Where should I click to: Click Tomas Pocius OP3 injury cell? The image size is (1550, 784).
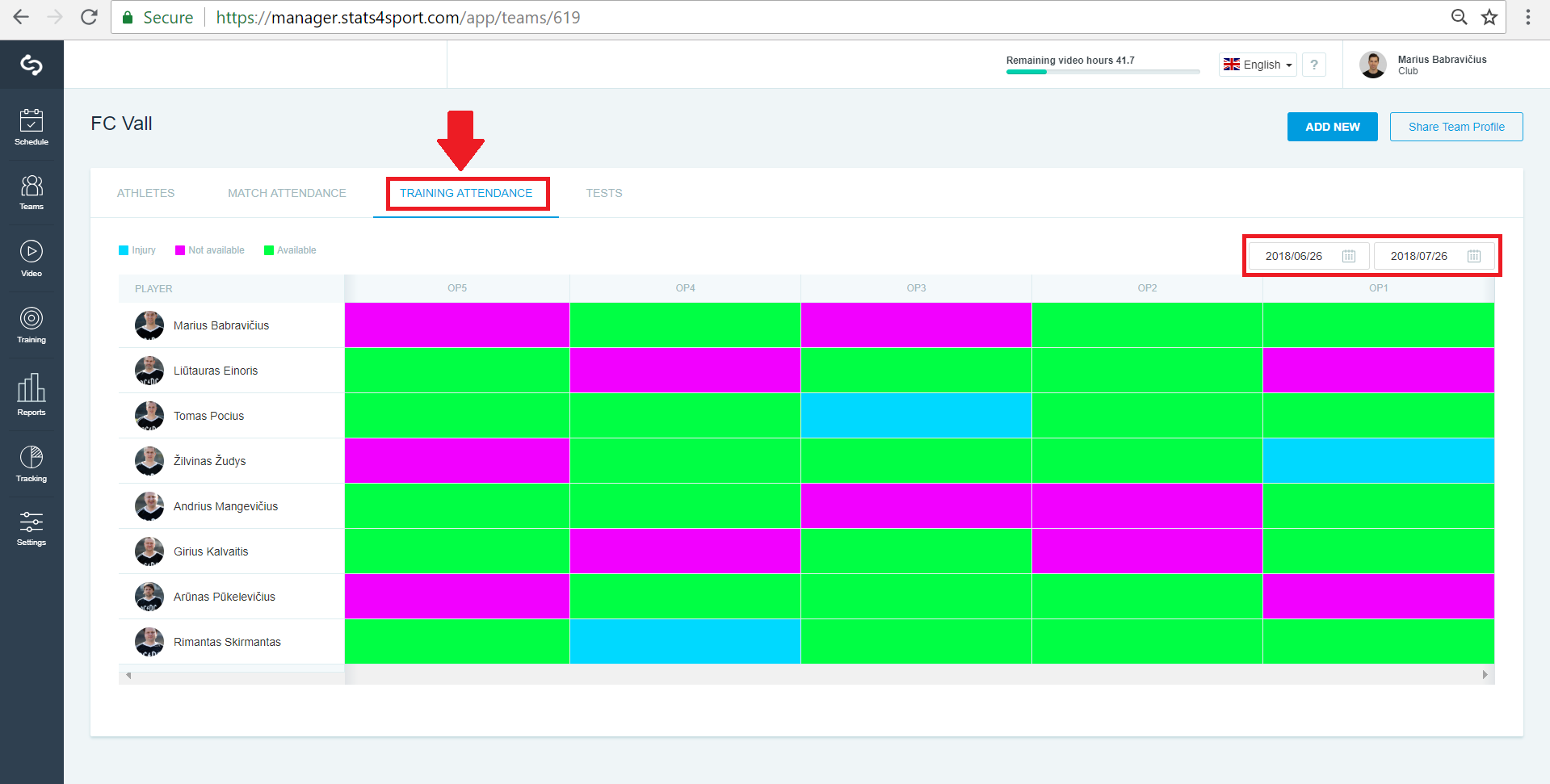click(x=916, y=416)
